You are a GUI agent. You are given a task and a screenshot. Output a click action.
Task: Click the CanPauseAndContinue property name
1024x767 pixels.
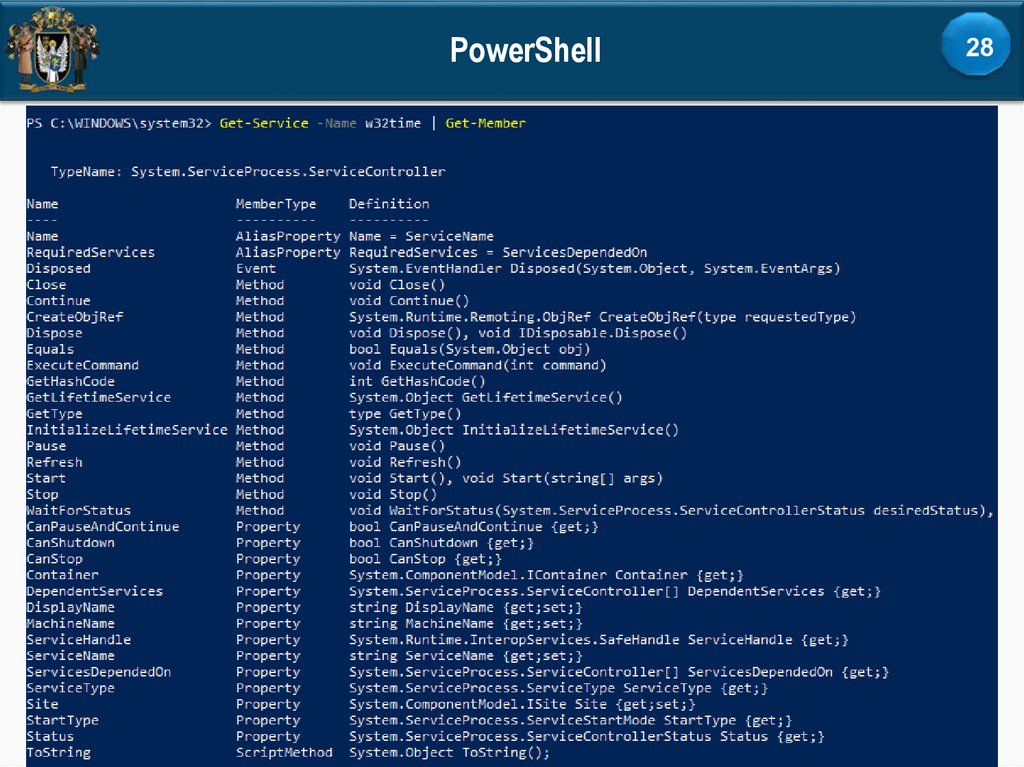[103, 527]
